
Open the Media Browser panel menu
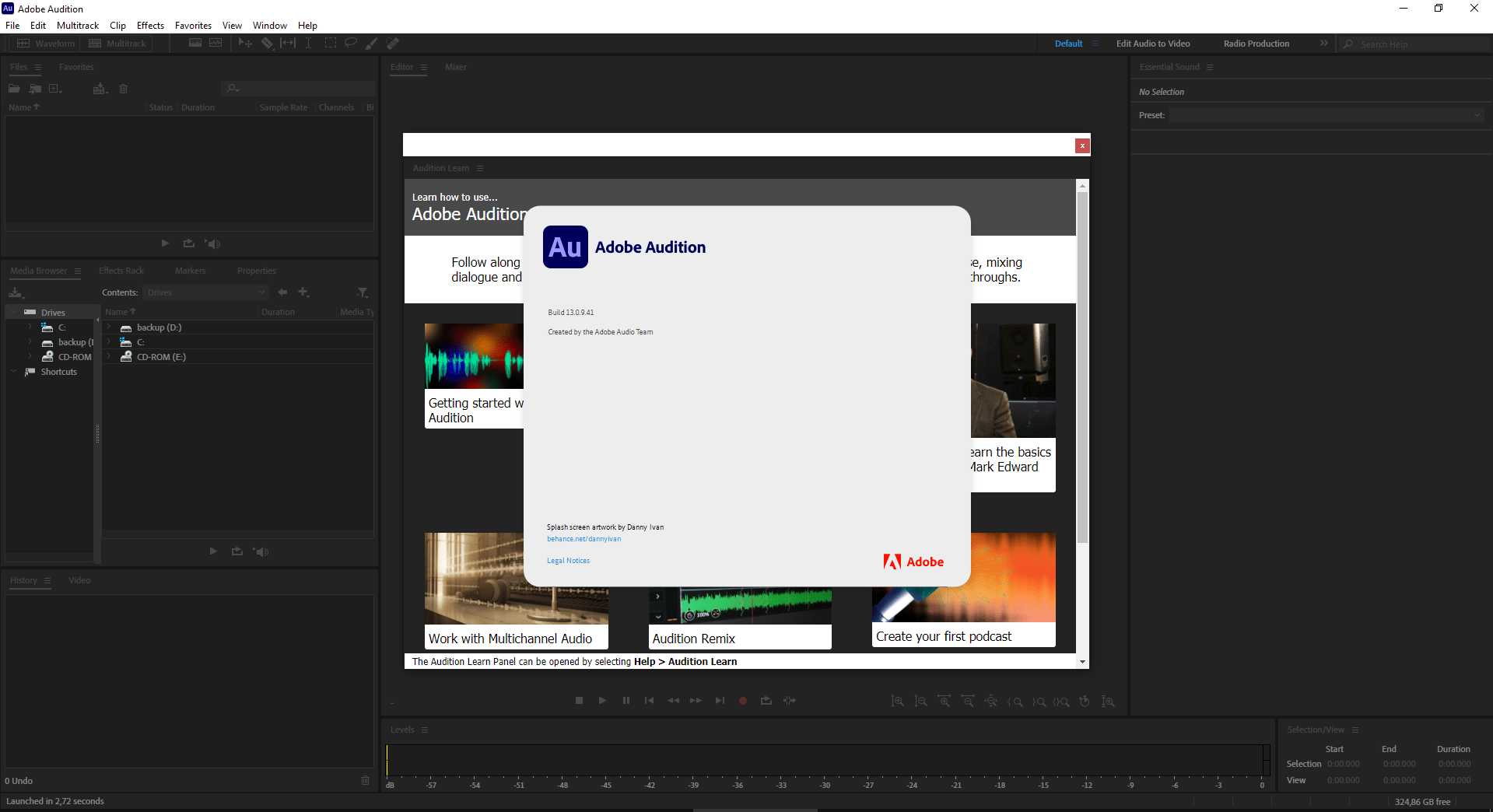pos(78,271)
